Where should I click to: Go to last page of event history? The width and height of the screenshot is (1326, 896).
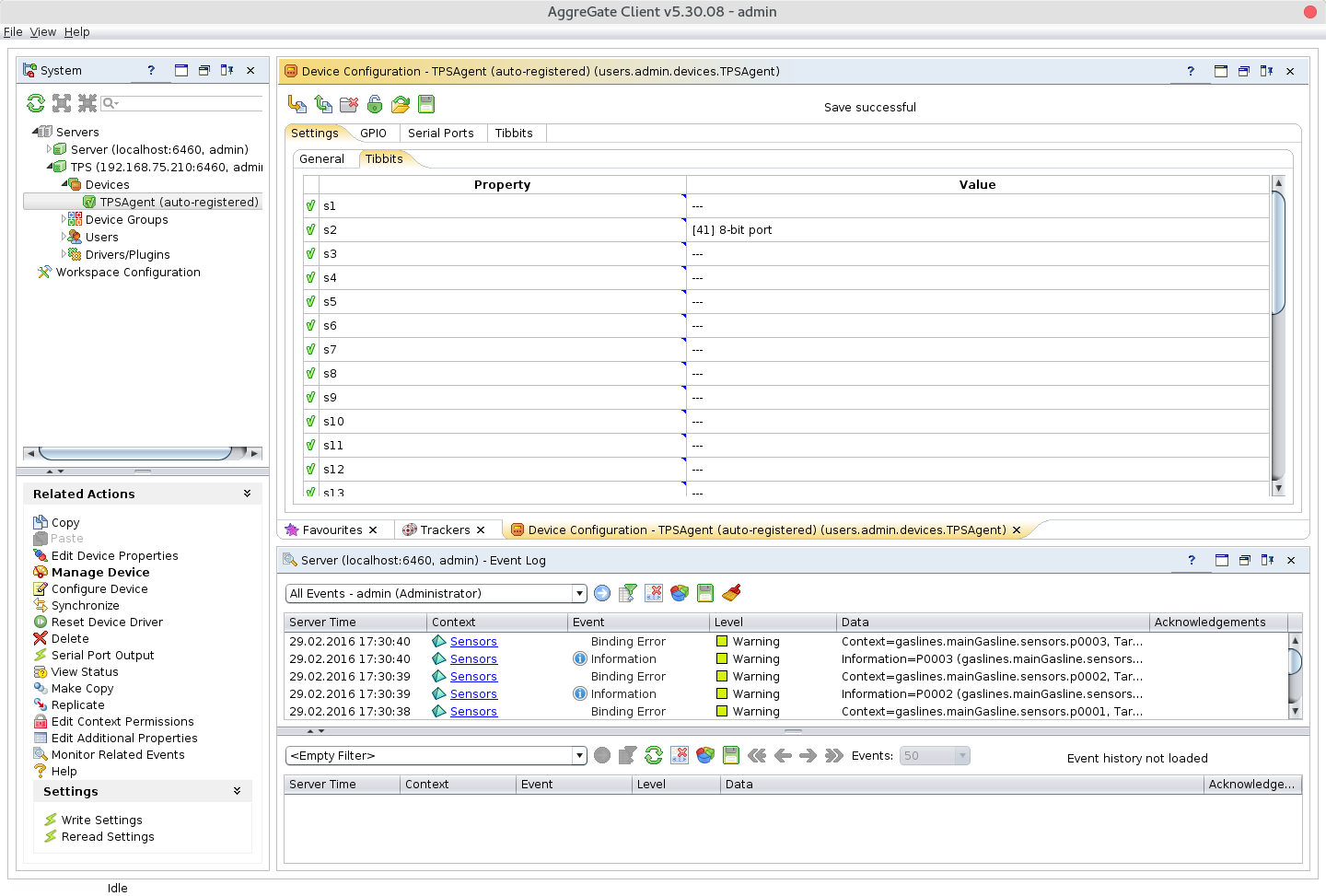tap(834, 755)
